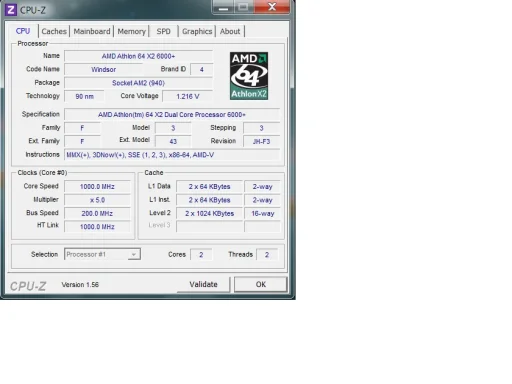The width and height of the screenshot is (512, 384).
Task: Close the CPU-Z window
Action: point(272,7)
